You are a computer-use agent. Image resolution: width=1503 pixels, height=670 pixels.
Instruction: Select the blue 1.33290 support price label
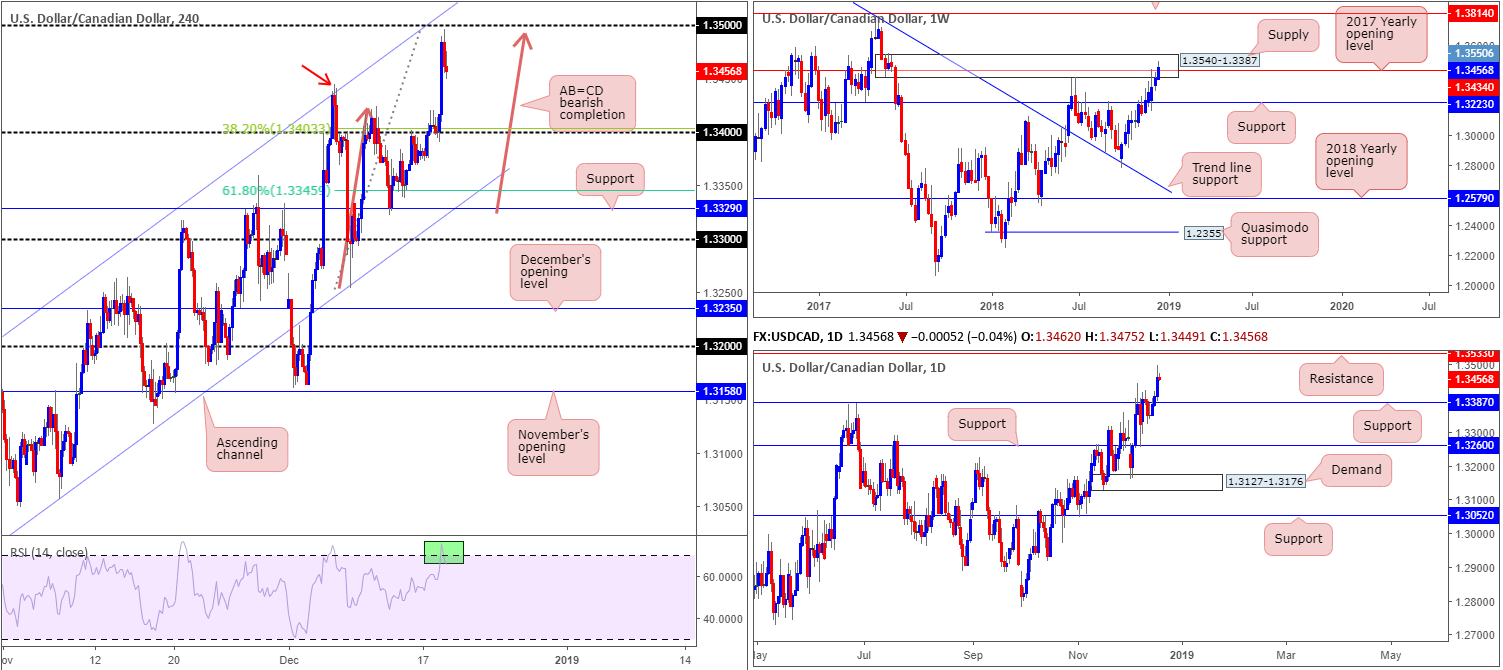click(720, 208)
